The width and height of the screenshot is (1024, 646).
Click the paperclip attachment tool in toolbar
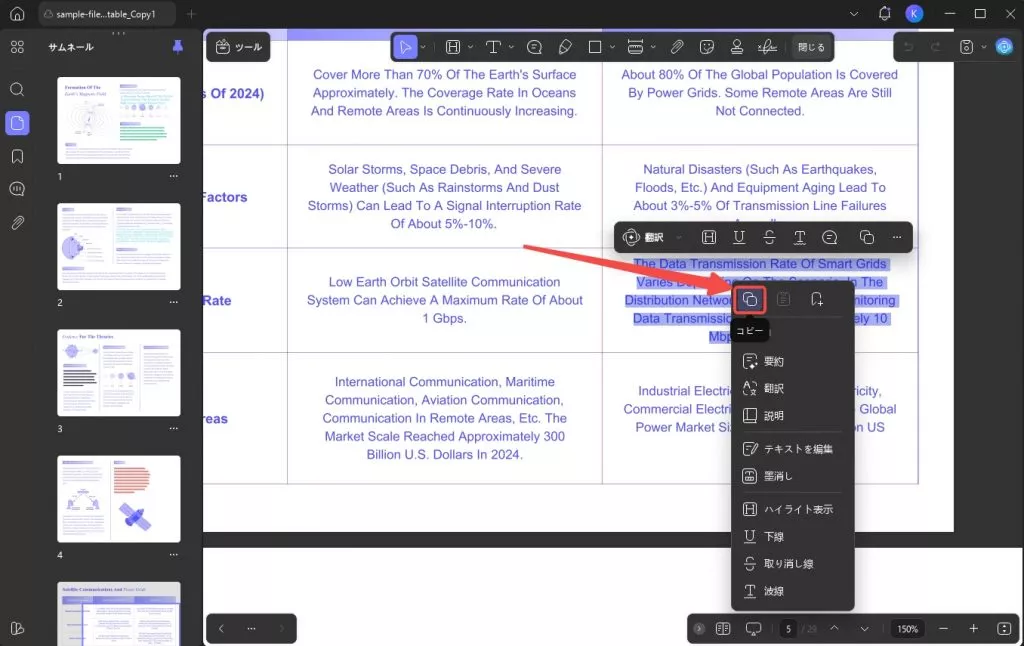tap(677, 47)
